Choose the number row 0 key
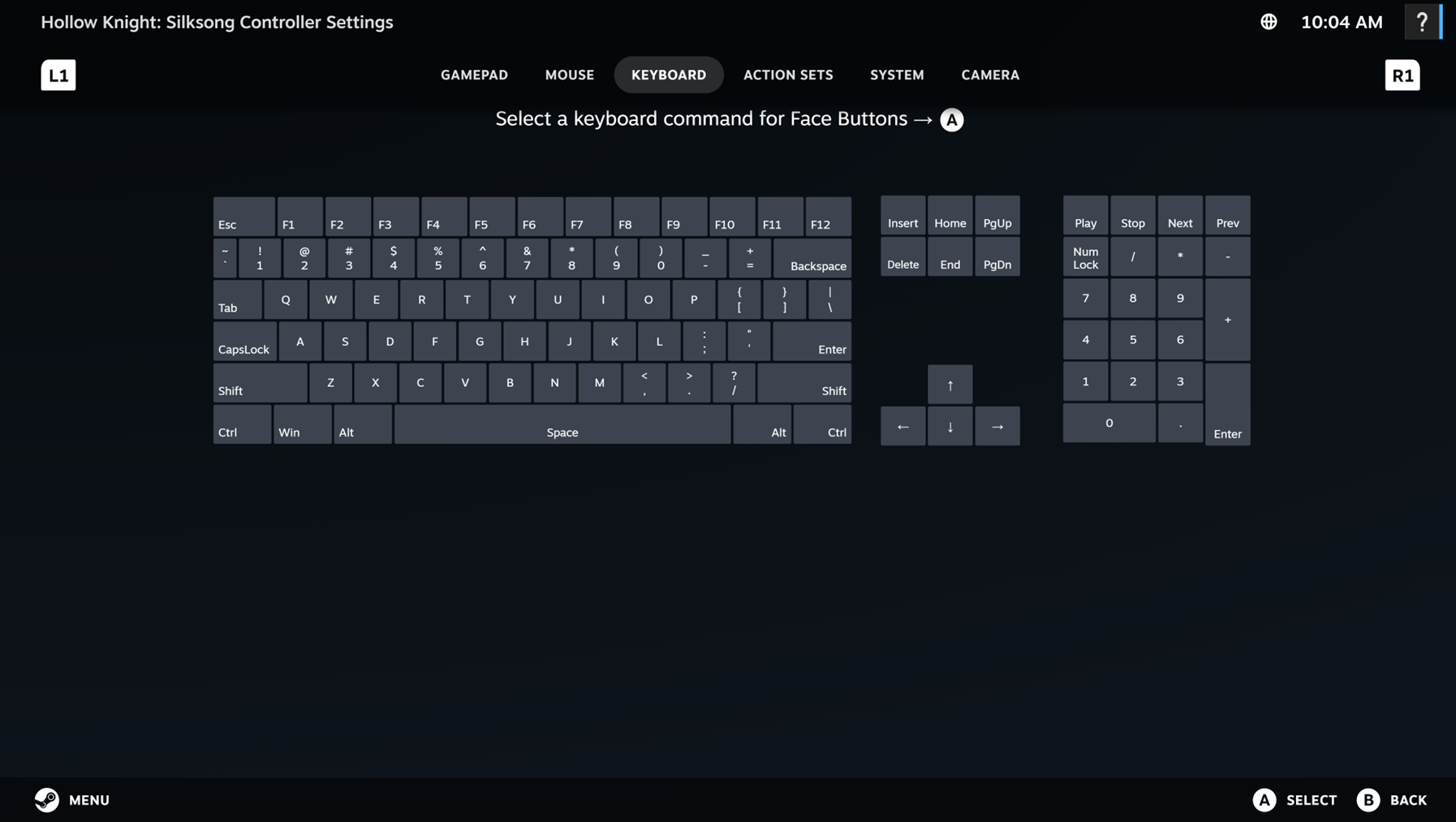Screen dimensions: 1456x822 [x=661, y=258]
